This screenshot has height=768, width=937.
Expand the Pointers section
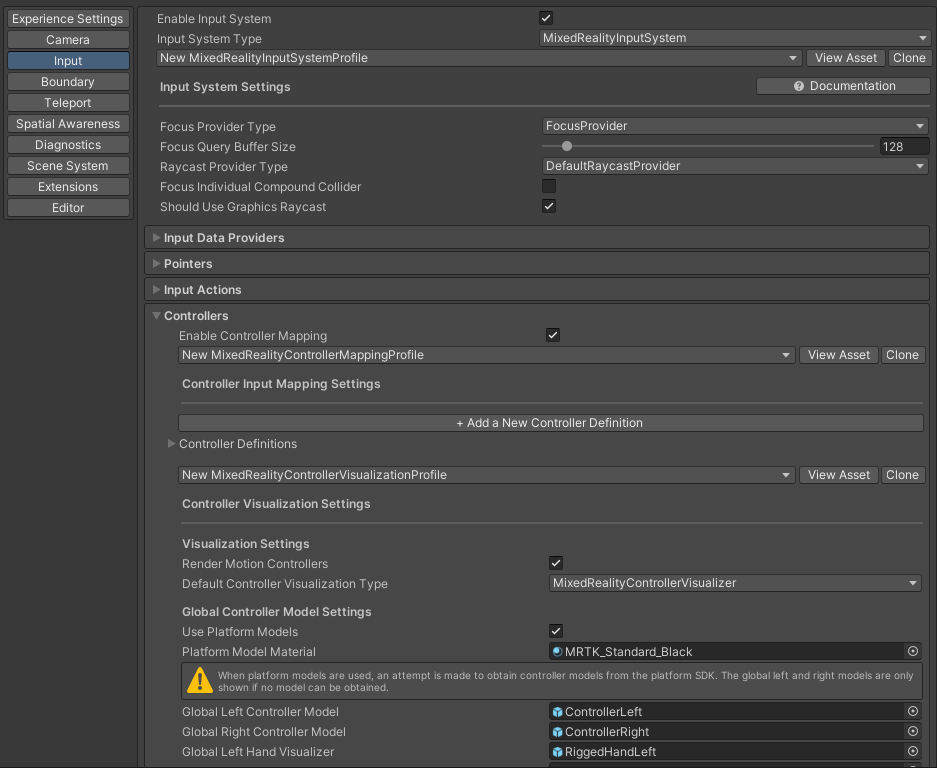[155, 263]
